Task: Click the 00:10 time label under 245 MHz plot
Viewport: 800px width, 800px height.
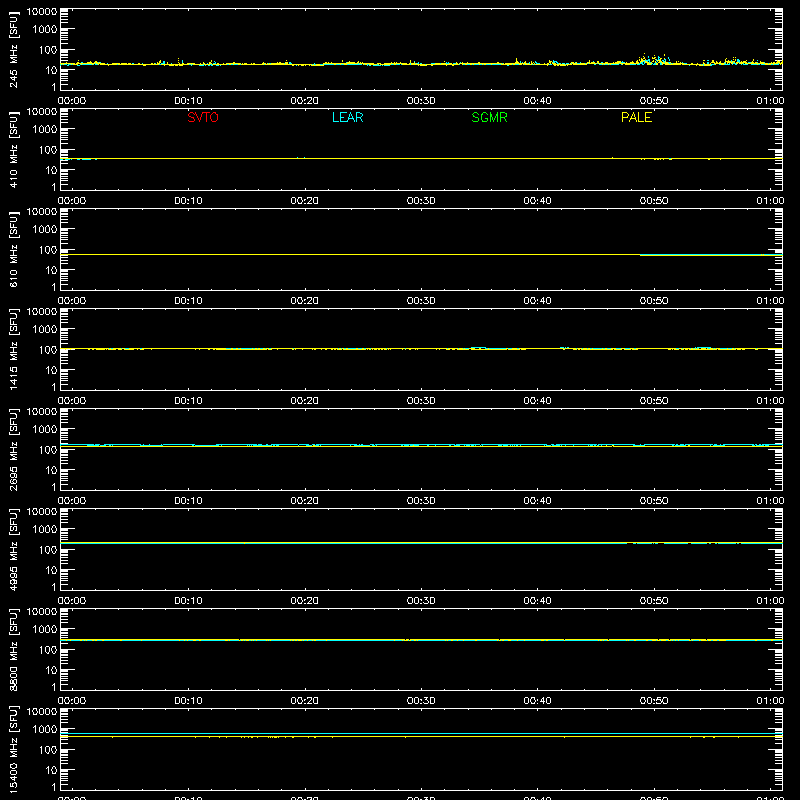Action: pos(188,101)
